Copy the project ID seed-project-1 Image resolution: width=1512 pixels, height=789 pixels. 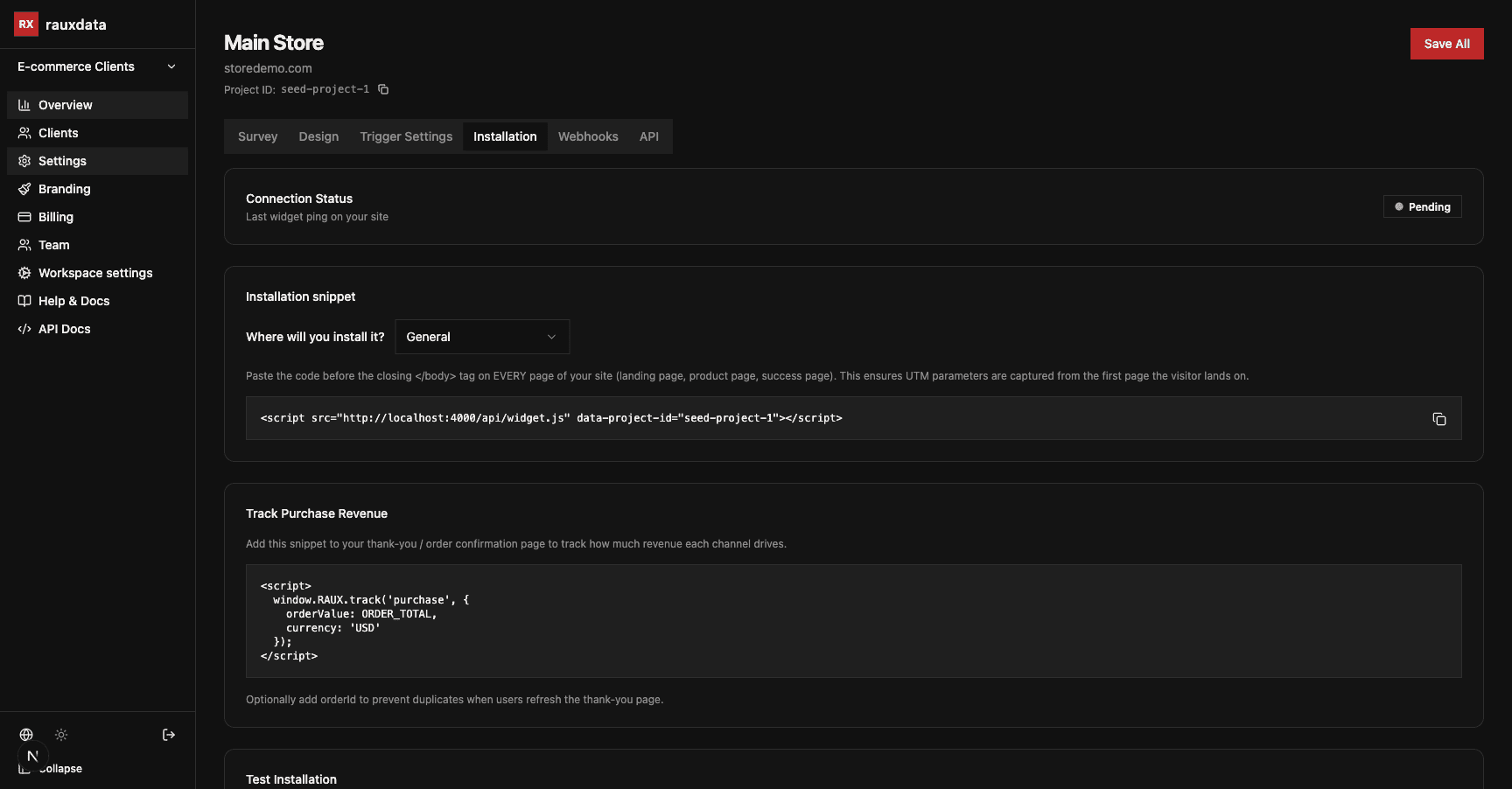click(x=383, y=89)
